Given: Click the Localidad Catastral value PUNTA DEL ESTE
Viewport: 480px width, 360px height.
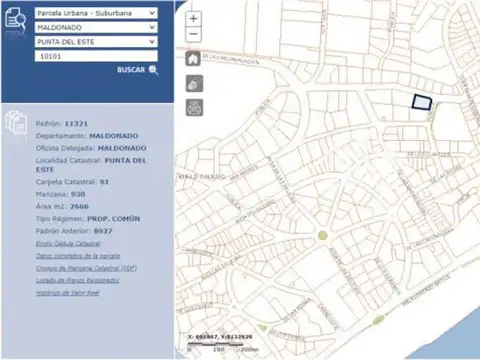Looking at the screenshot, I should pyautogui.click(x=91, y=165).
